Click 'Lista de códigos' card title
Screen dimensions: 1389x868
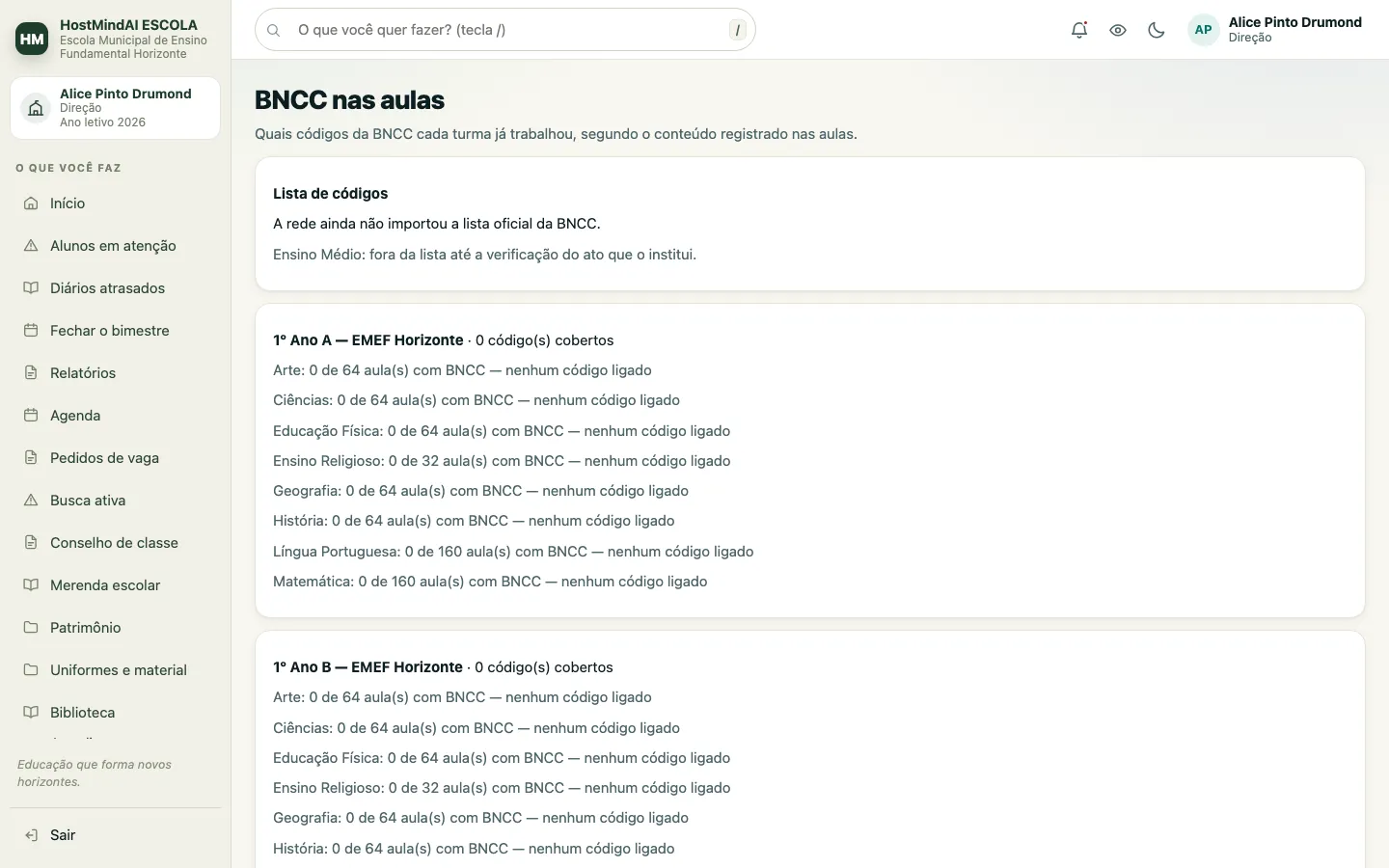pyautogui.click(x=330, y=194)
